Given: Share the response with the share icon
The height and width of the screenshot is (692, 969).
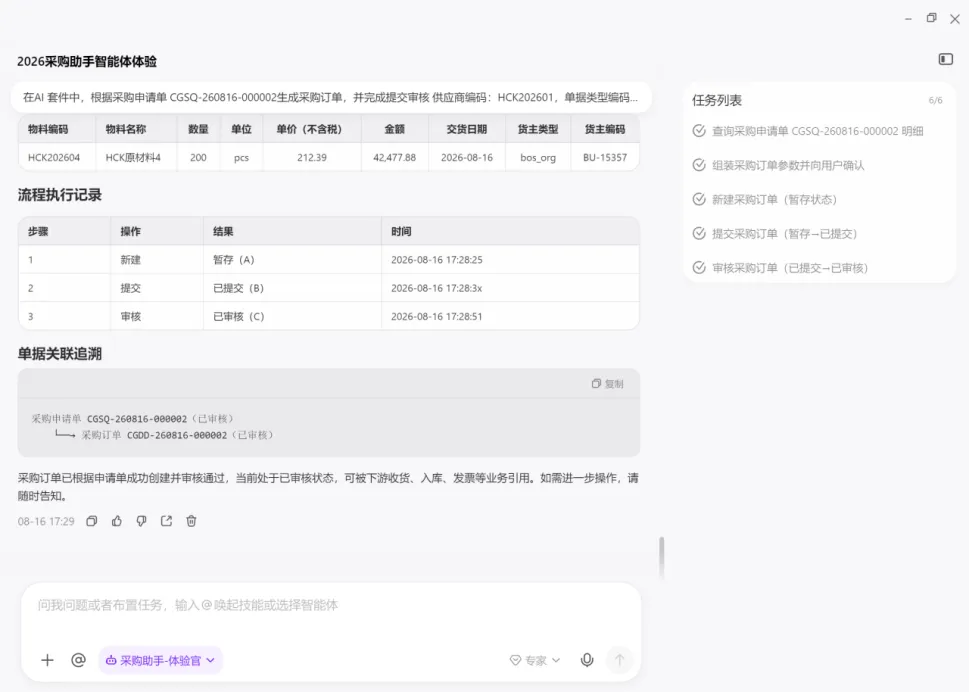Looking at the screenshot, I should point(166,521).
